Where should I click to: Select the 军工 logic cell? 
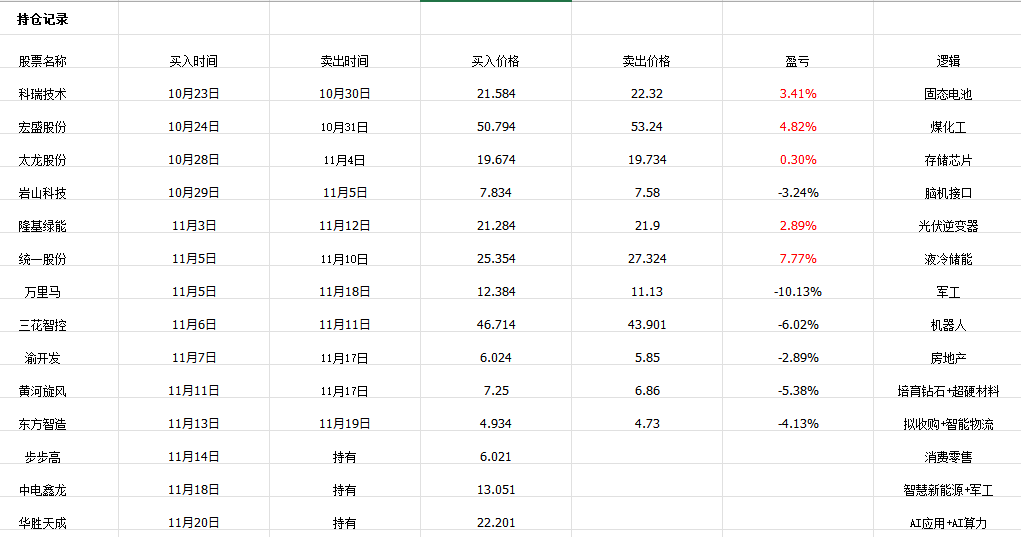[x=948, y=292]
